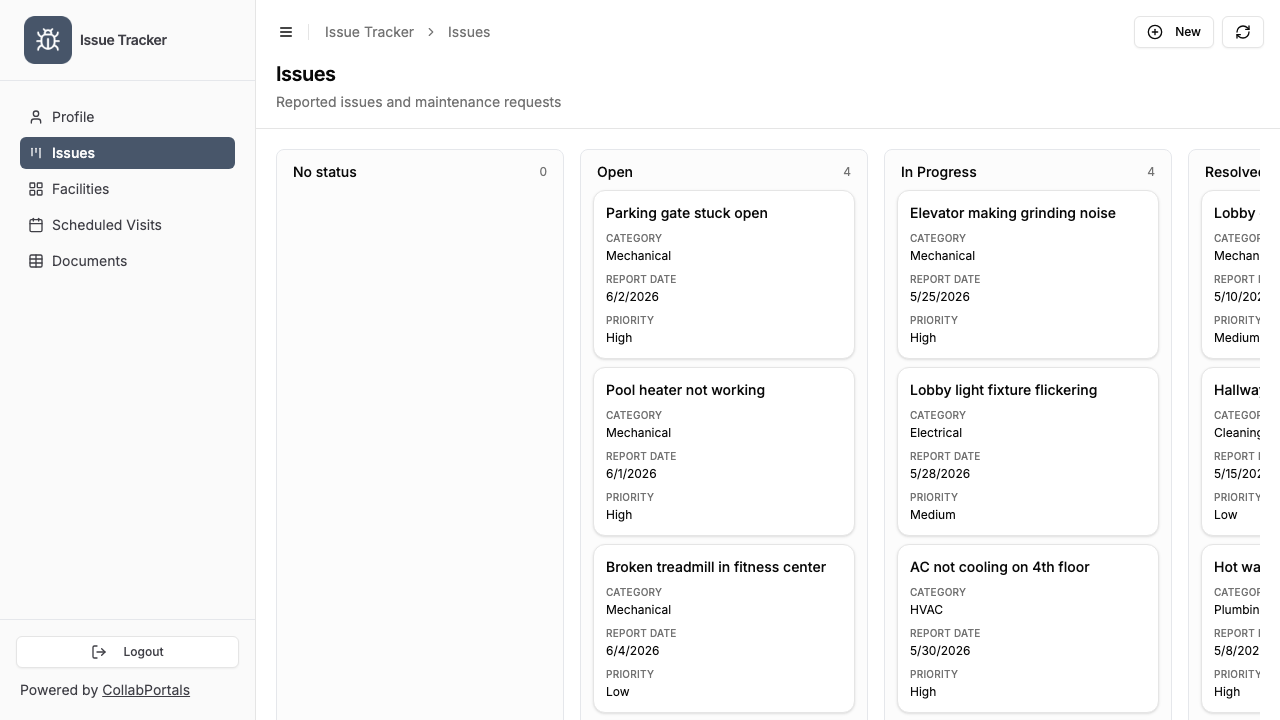Click the 'Issue Tracker' app title in sidebar

click(123, 40)
